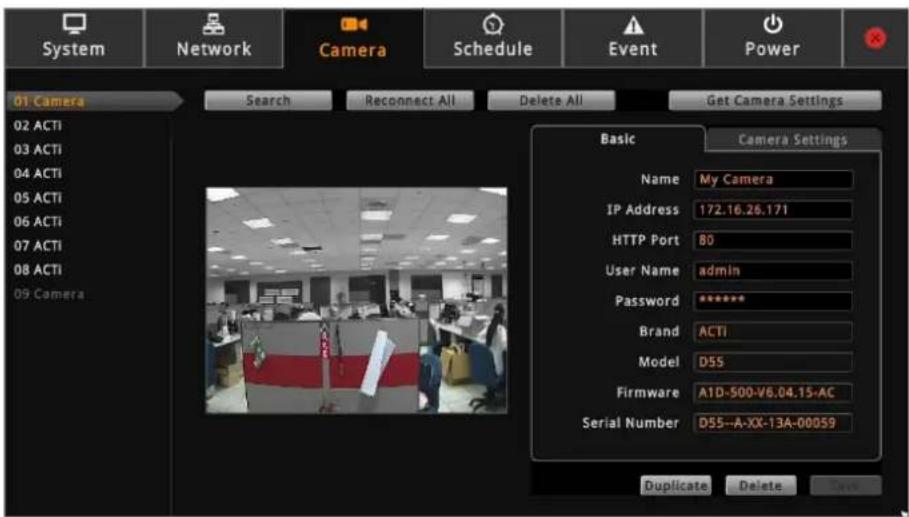This screenshot has width=909, height=517.
Task: Select the Camera tab
Action: pyautogui.click(x=353, y=38)
